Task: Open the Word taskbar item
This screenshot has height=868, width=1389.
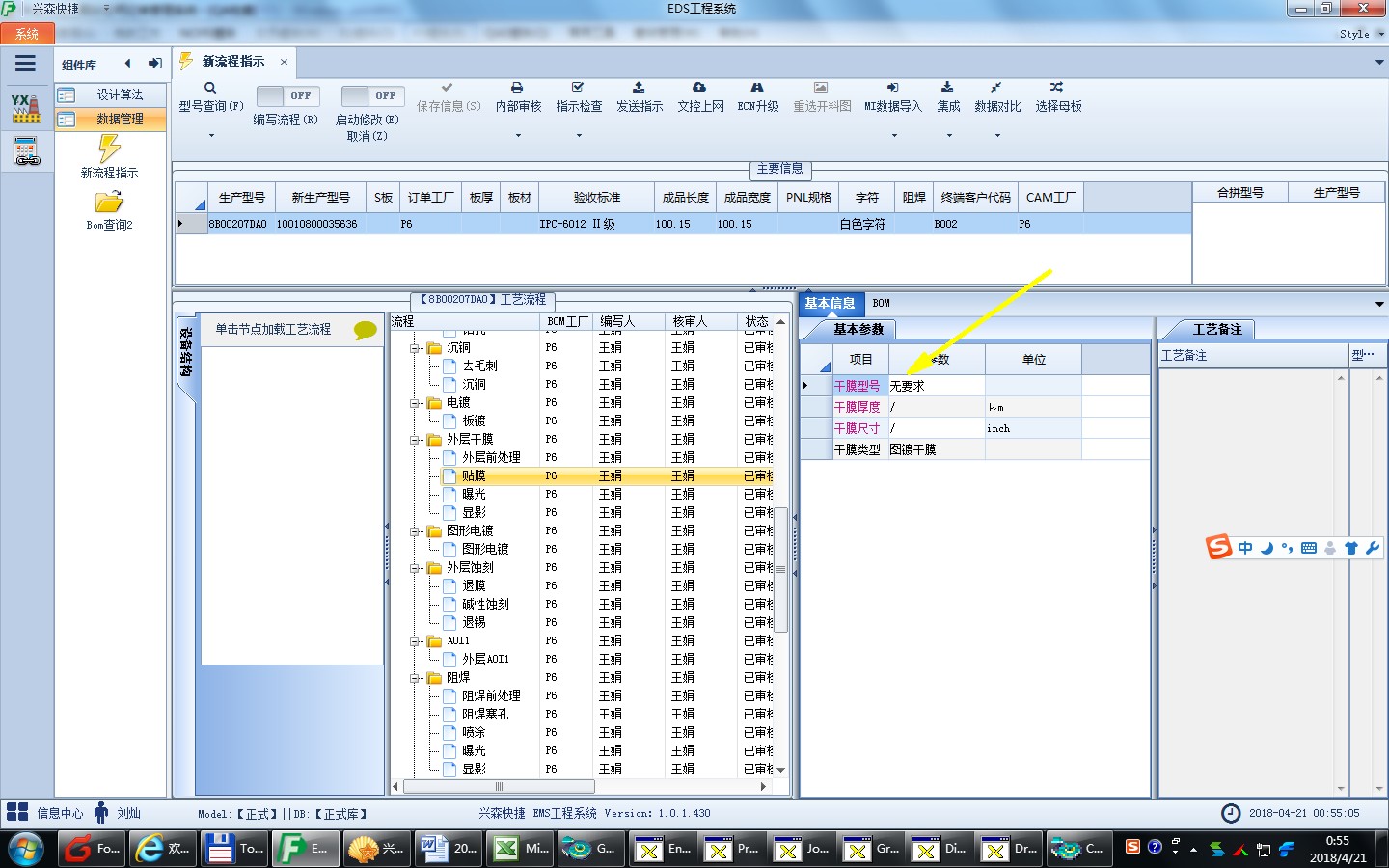Action: tap(449, 849)
